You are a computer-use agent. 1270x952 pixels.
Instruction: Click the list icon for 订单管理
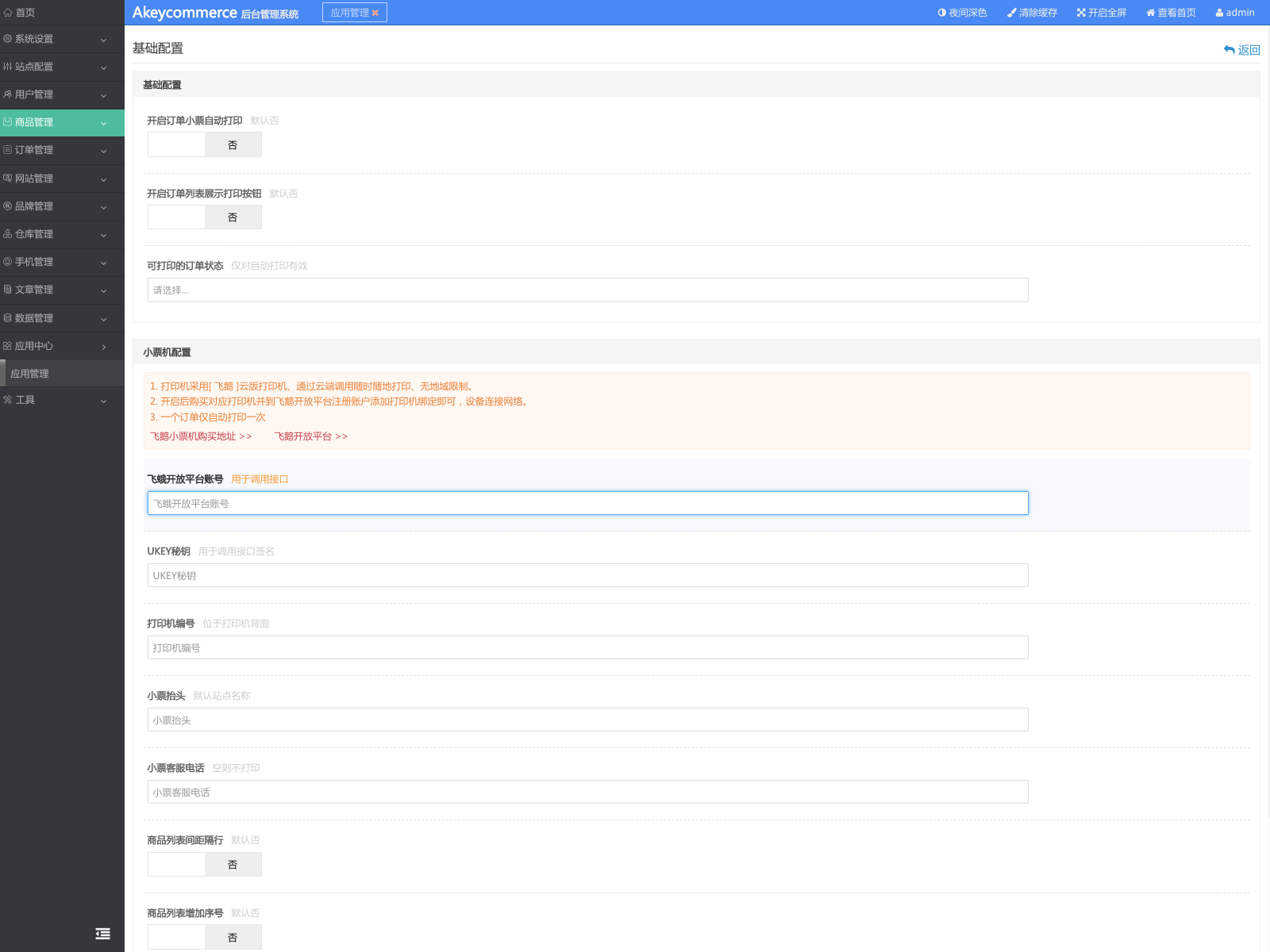pos(8,150)
